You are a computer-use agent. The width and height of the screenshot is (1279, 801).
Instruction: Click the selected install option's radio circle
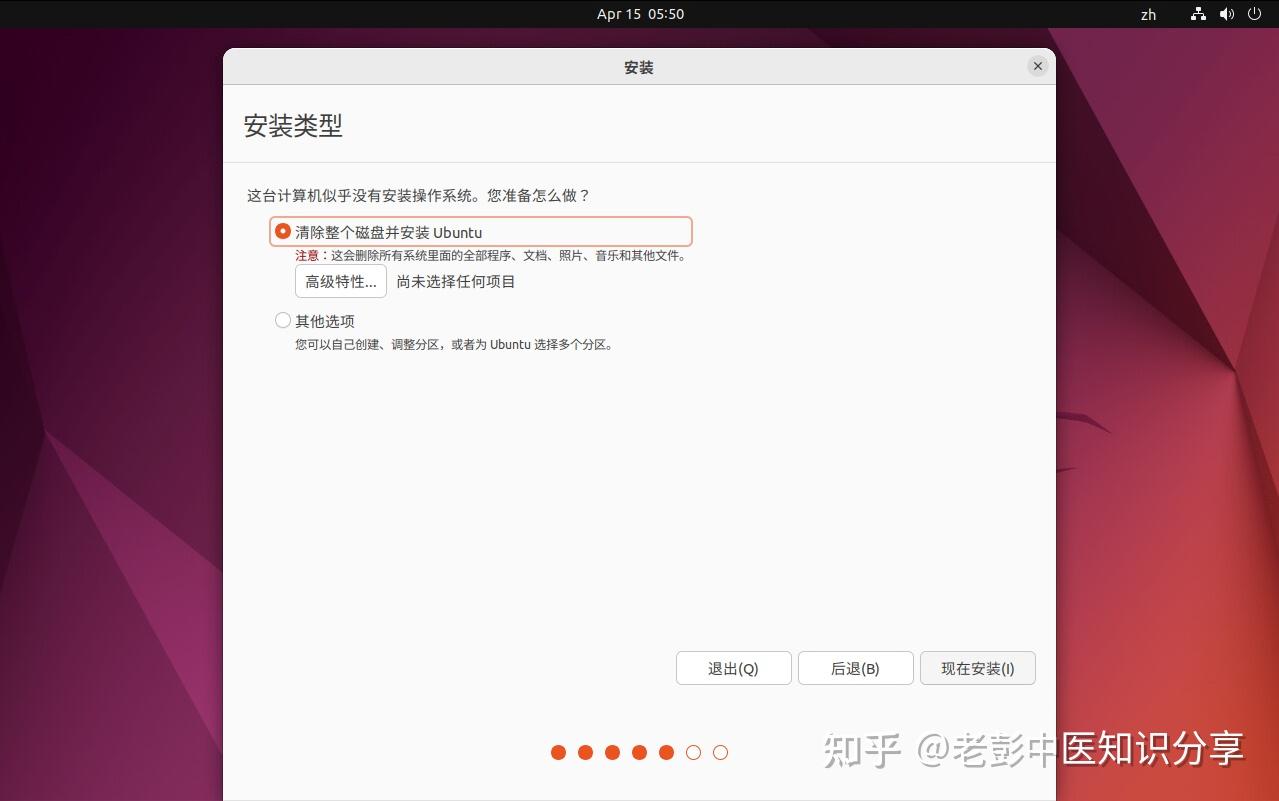point(283,231)
